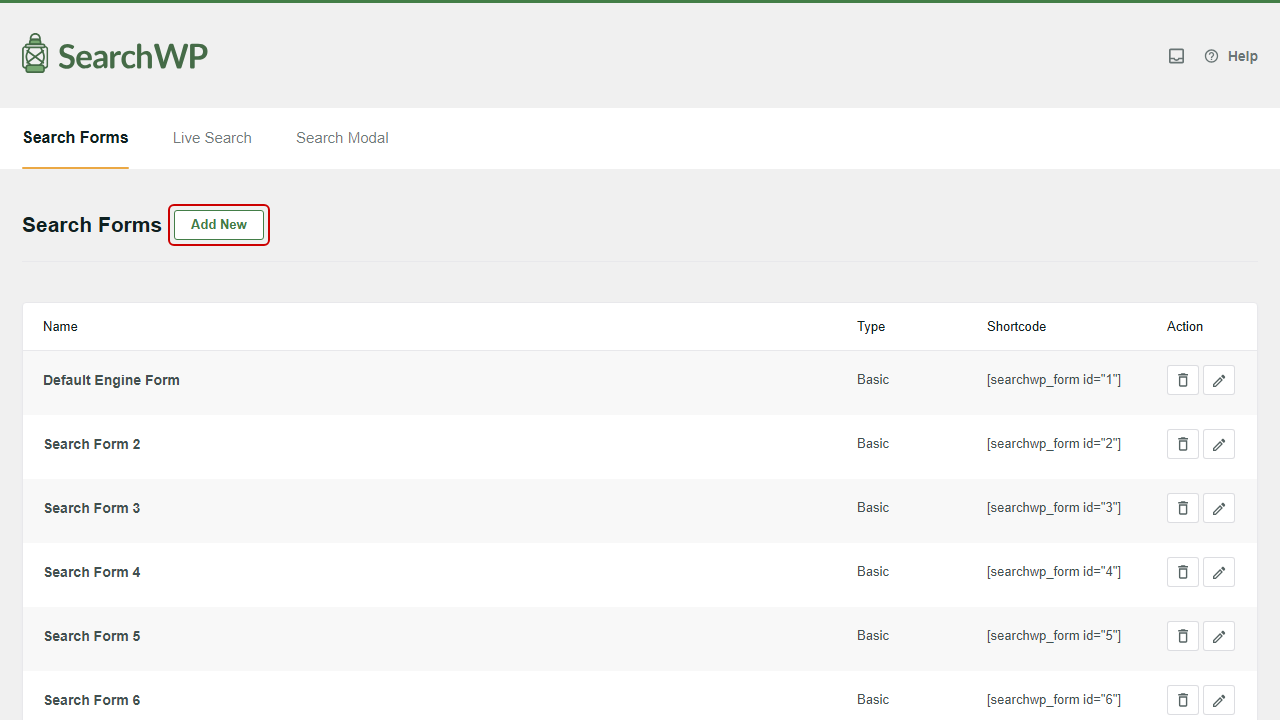
Task: Click the Search Form 2 name
Action: click(92, 444)
